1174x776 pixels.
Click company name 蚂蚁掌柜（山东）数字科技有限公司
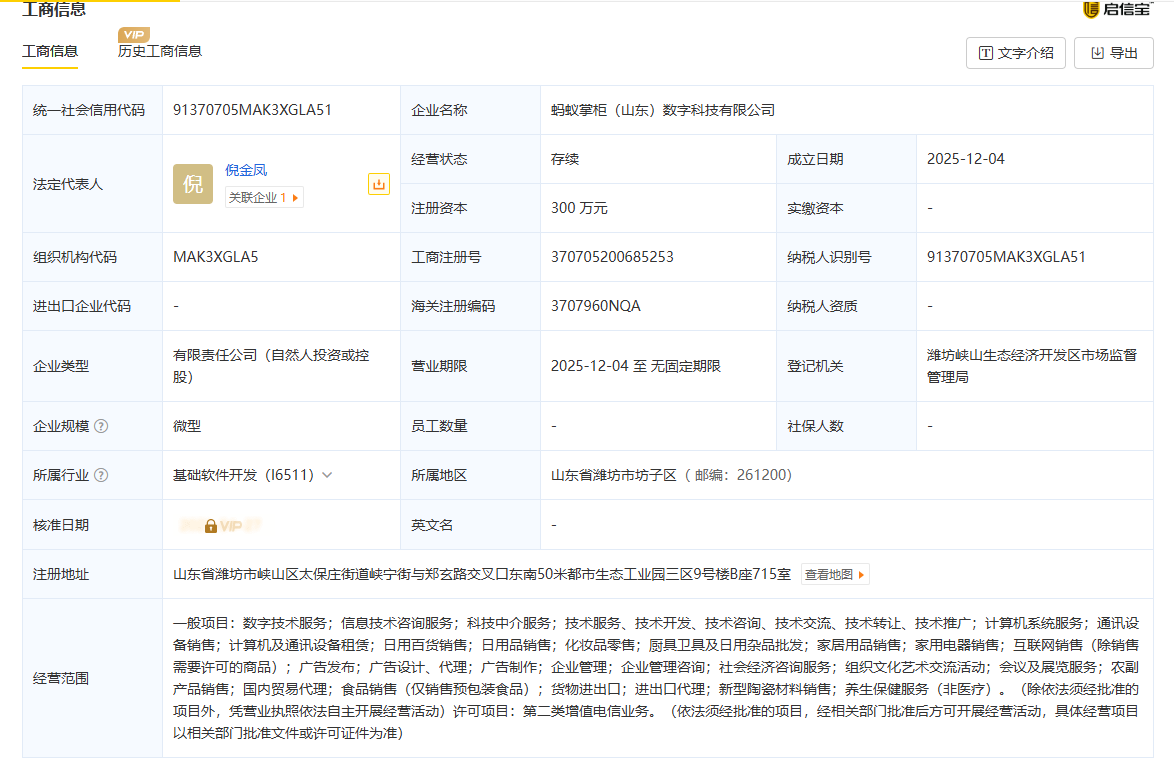(x=663, y=110)
